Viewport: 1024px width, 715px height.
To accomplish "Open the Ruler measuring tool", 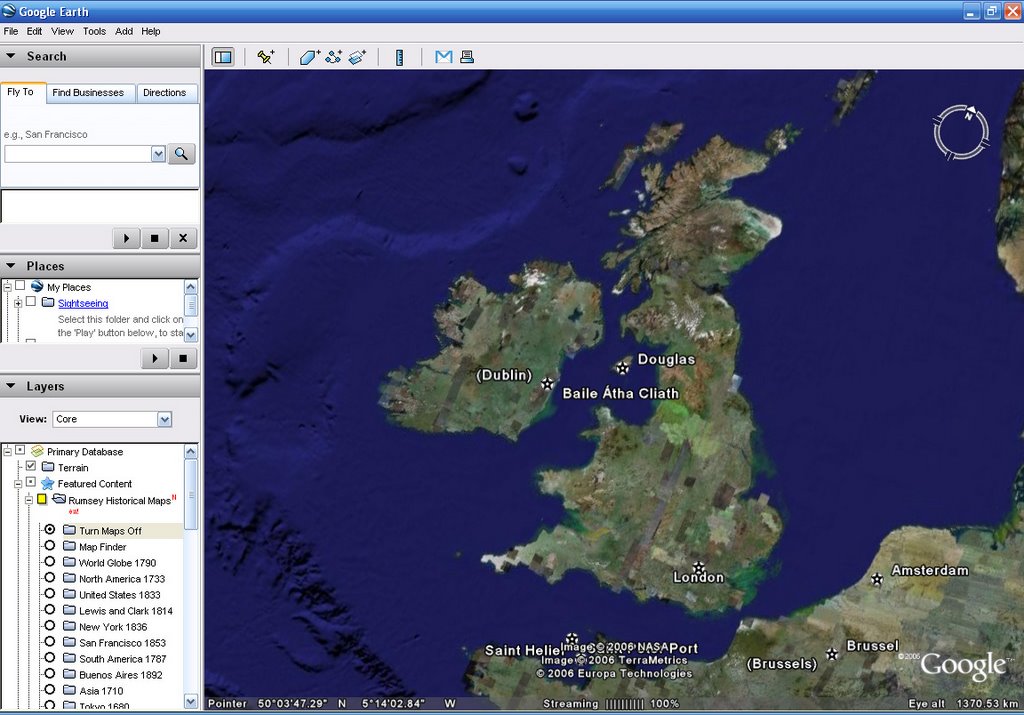I will (x=400, y=57).
